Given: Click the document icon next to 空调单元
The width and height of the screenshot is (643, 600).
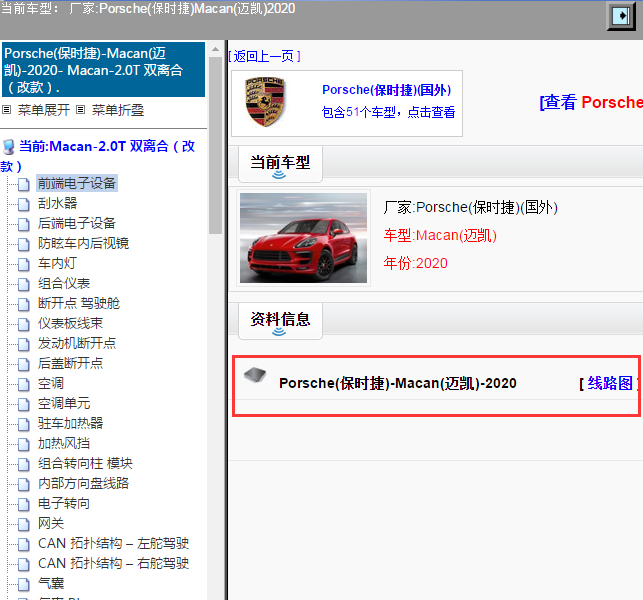Looking at the screenshot, I should [x=24, y=404].
